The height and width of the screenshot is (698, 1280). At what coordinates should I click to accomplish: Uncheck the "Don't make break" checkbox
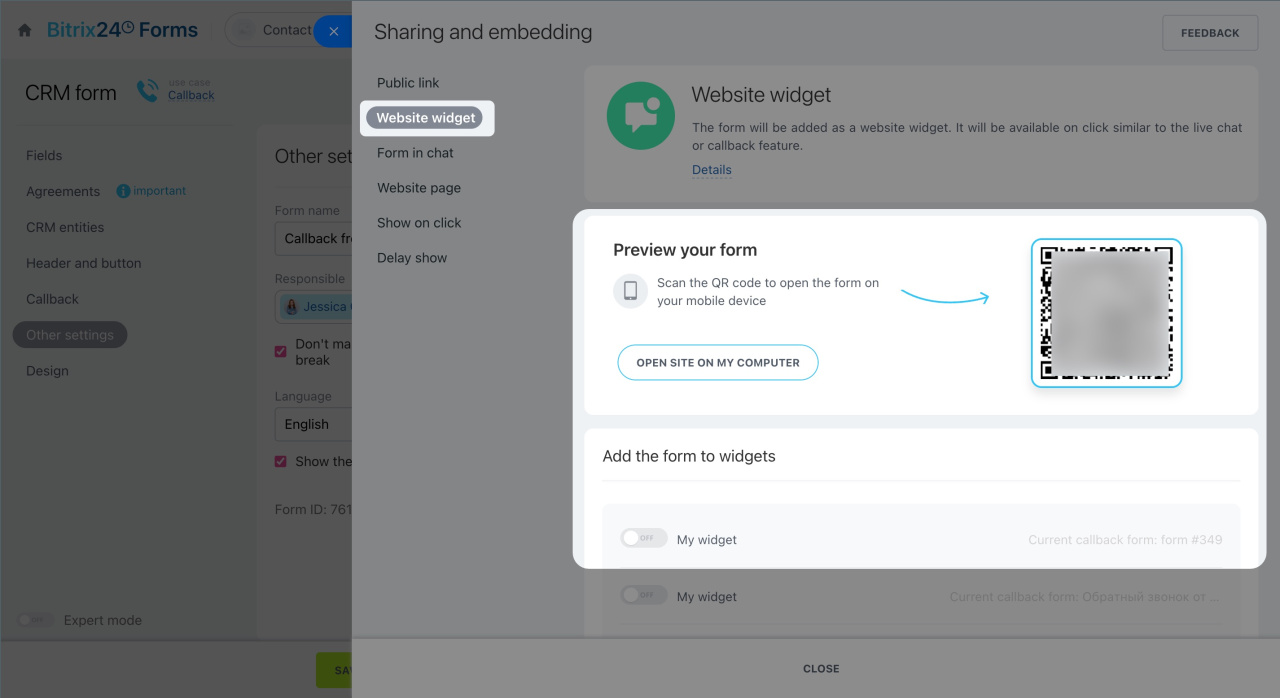281,351
